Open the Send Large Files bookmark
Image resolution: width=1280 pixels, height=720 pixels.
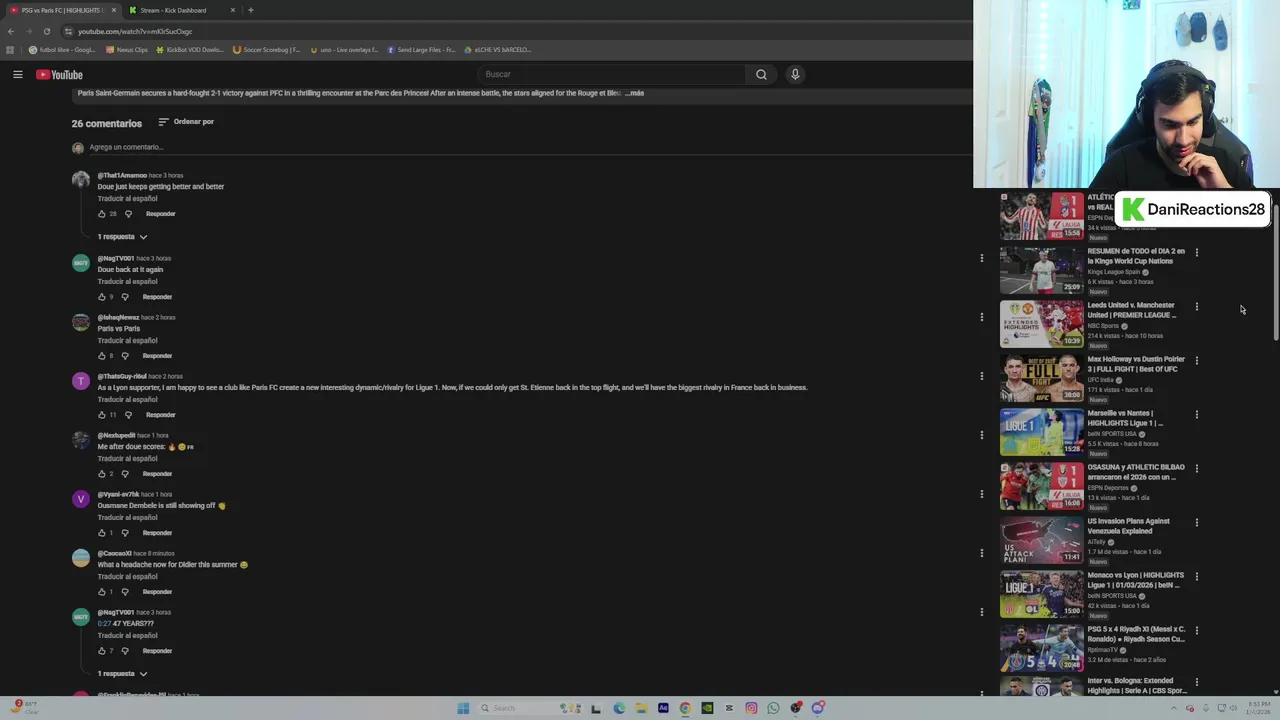pyautogui.click(x=421, y=50)
